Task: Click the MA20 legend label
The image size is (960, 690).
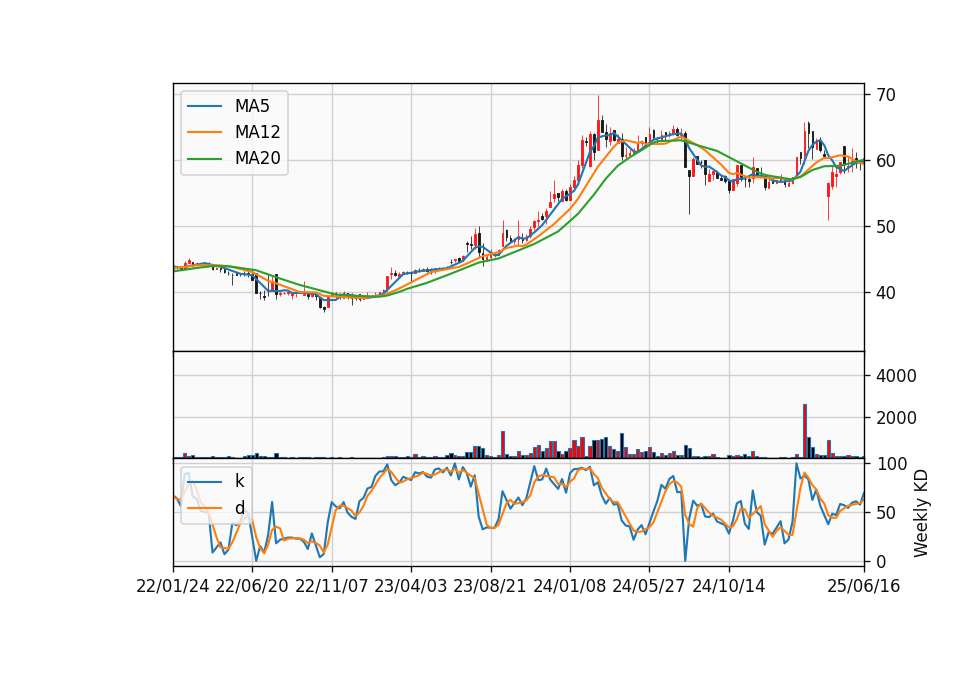Action: coord(257,159)
